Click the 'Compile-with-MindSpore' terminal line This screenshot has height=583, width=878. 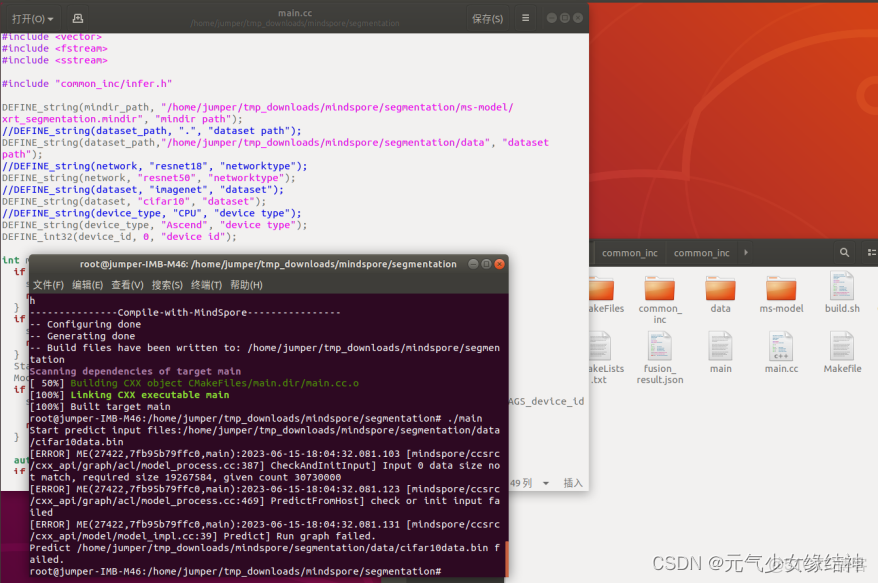(x=185, y=312)
